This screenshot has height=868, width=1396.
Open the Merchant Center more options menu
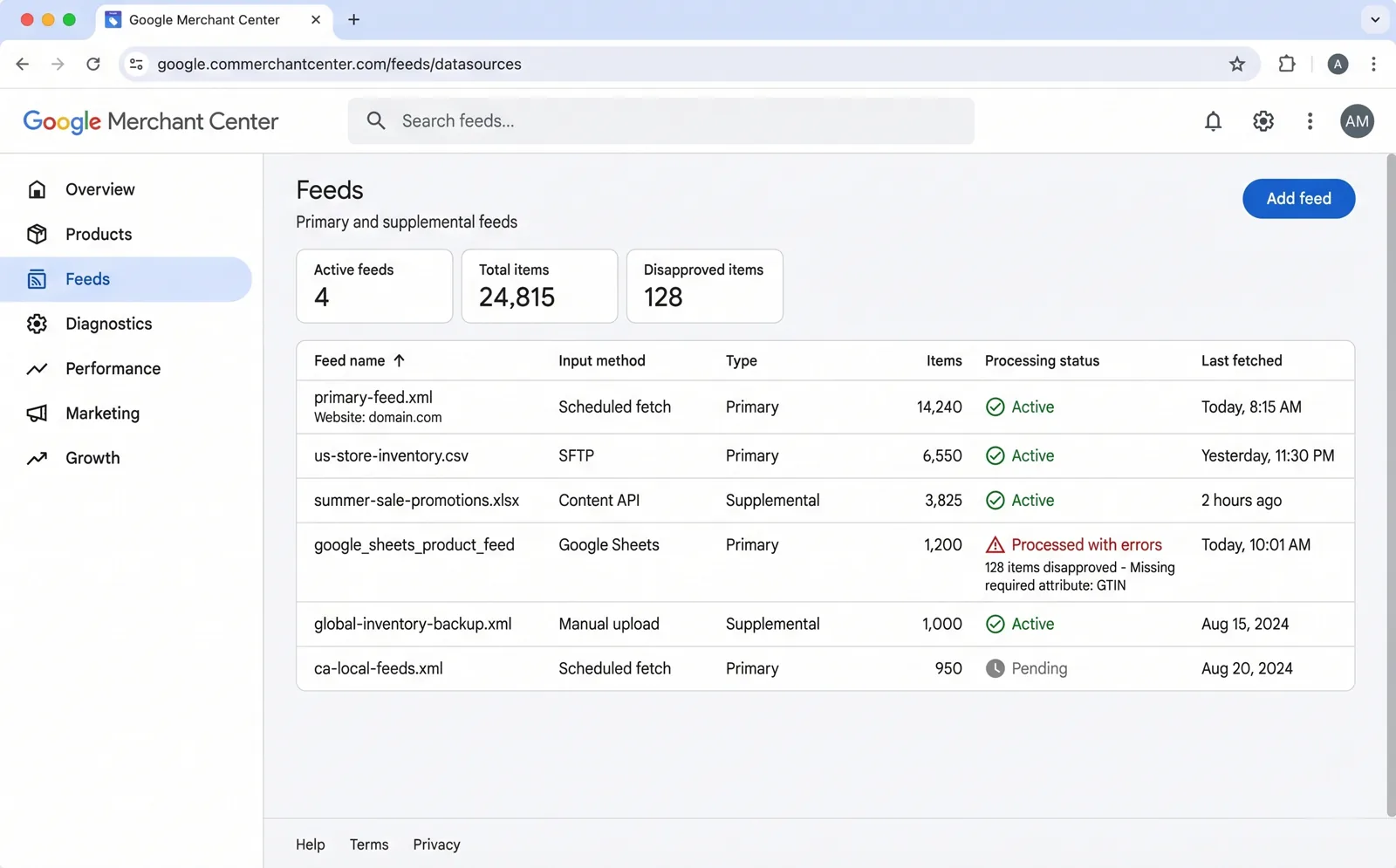point(1310,121)
